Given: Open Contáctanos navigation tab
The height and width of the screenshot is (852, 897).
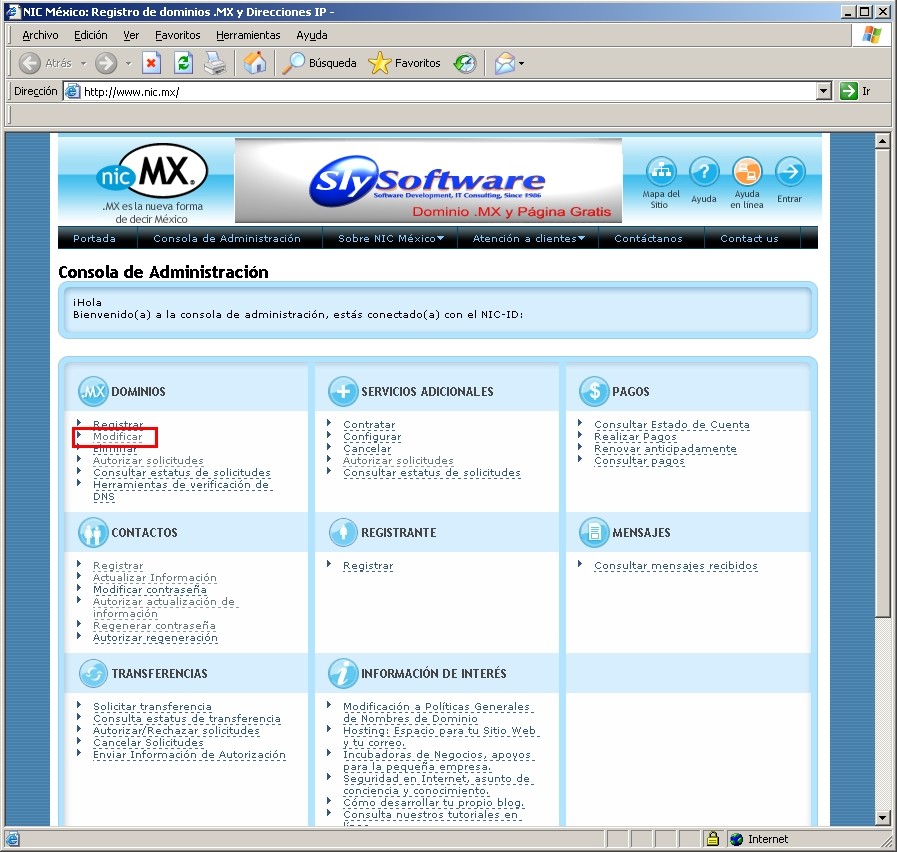Looking at the screenshot, I should coord(648,238).
